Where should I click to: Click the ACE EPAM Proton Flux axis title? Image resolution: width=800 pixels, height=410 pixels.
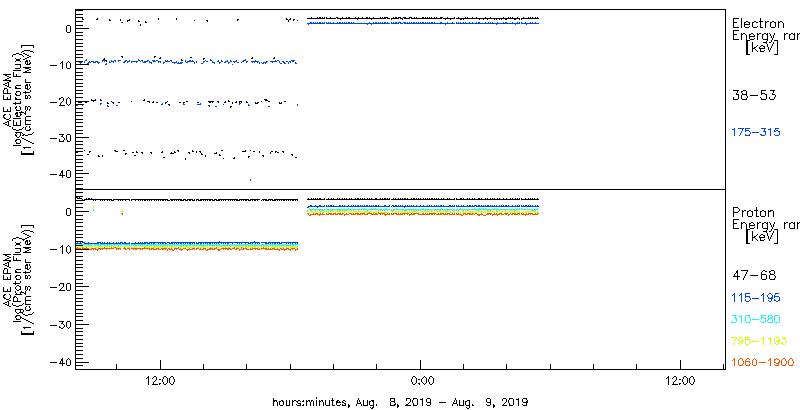click(19, 279)
